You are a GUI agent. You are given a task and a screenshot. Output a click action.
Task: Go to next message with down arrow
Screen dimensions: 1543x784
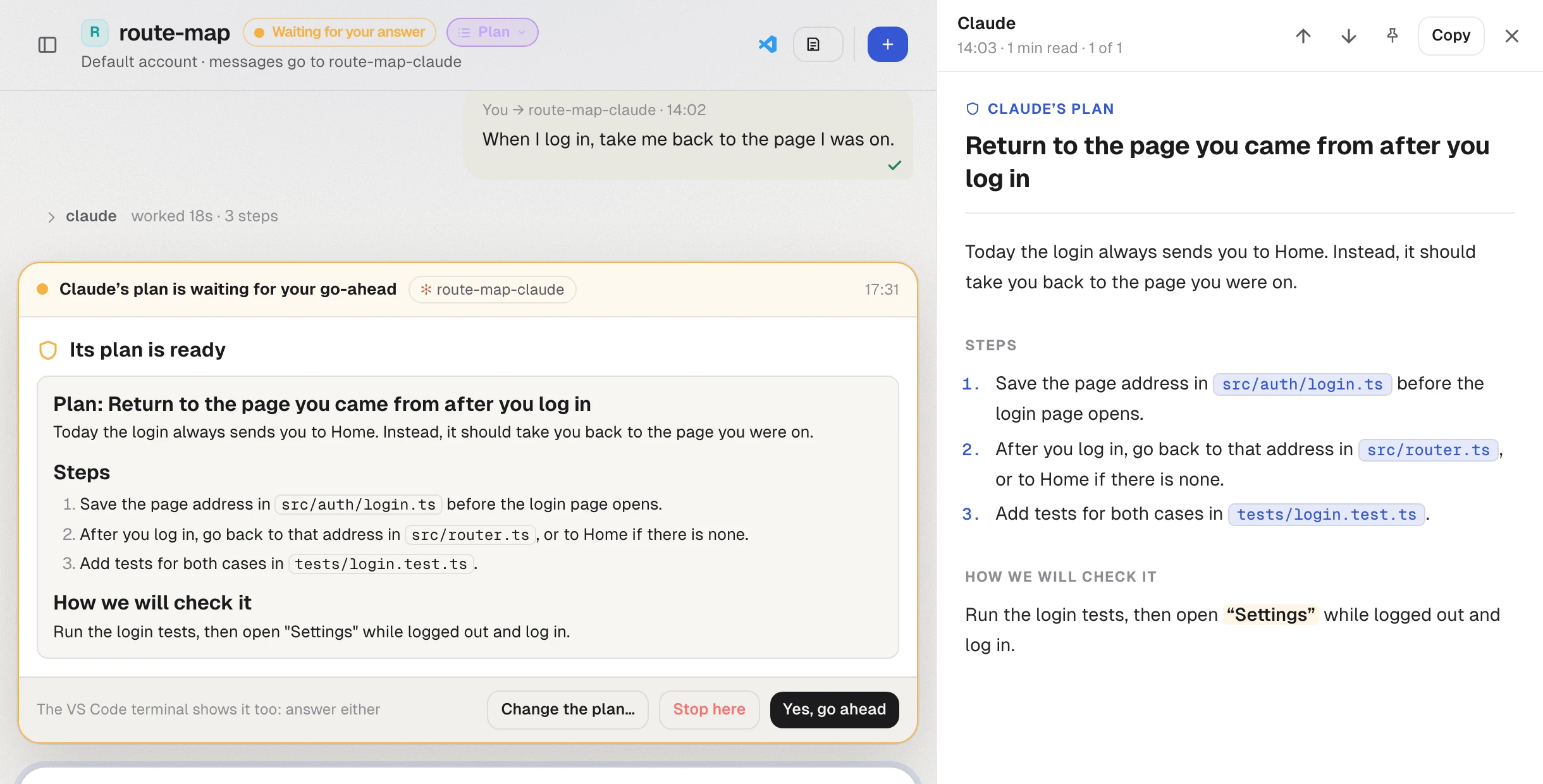point(1348,36)
